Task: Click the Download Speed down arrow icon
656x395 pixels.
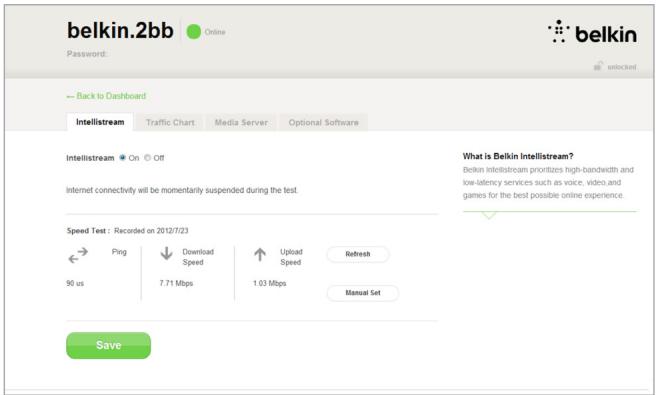Action: pyautogui.click(x=167, y=254)
